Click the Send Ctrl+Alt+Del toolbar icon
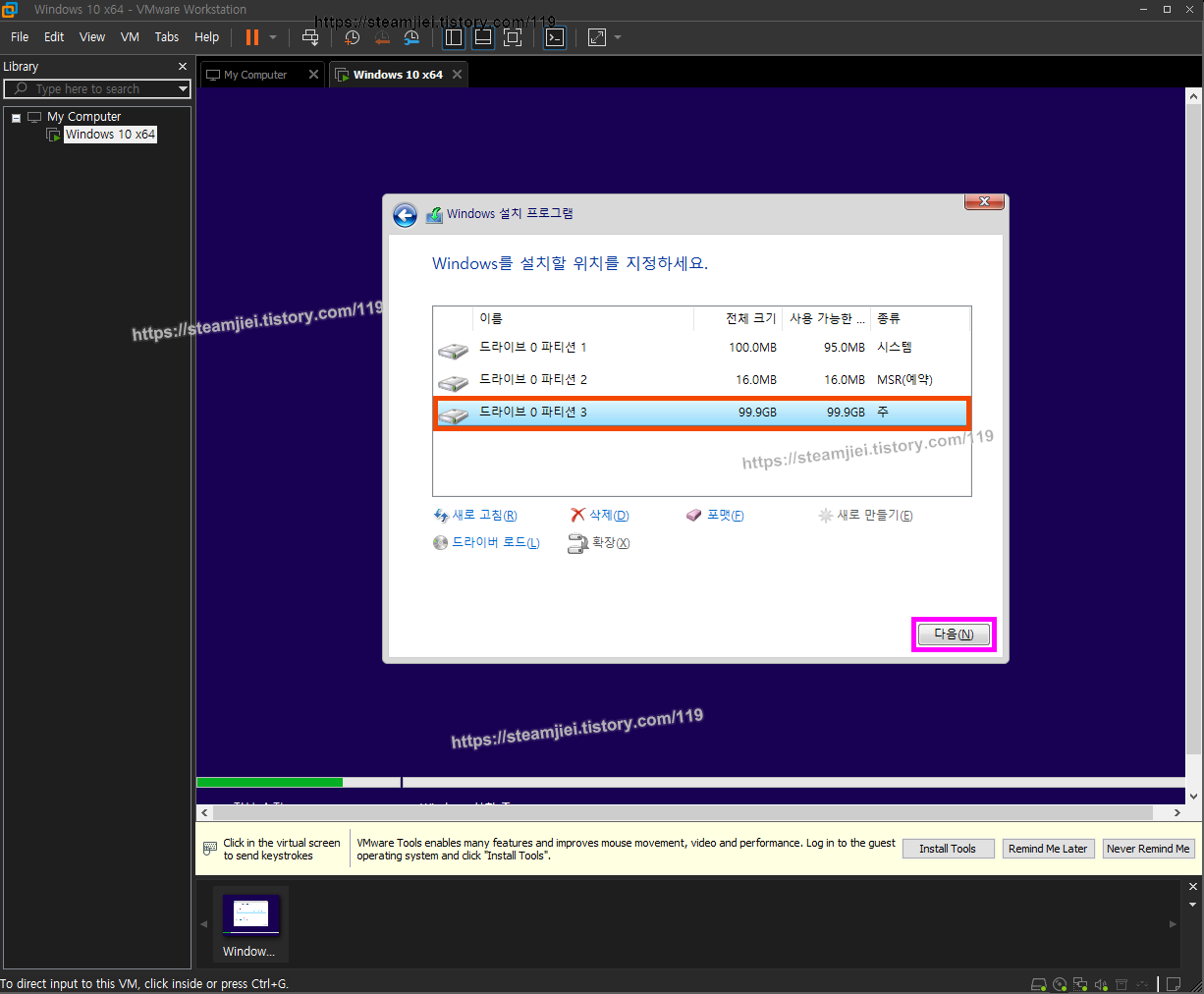The width and height of the screenshot is (1204, 994). (310, 37)
